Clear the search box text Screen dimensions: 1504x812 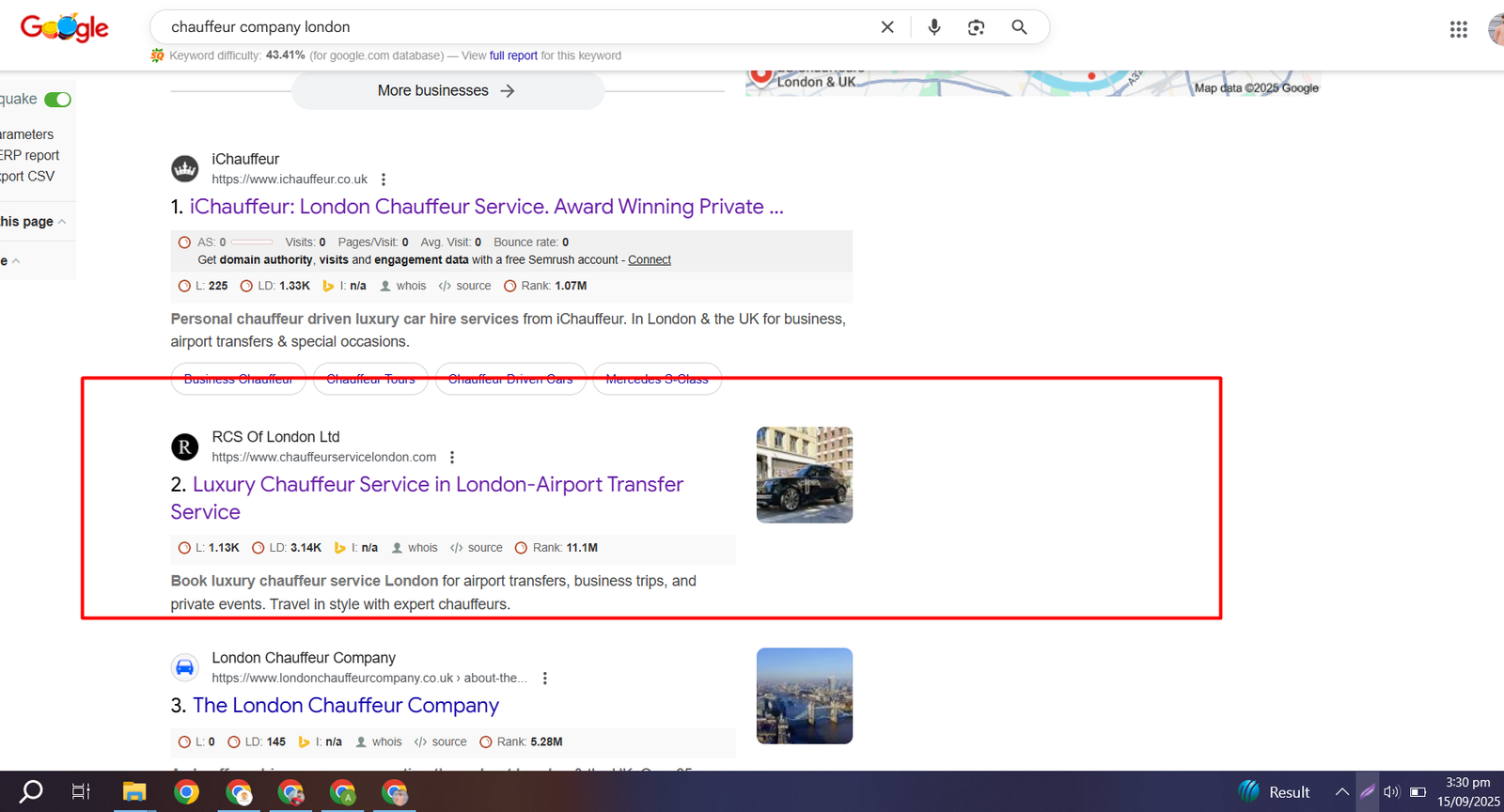point(886,27)
